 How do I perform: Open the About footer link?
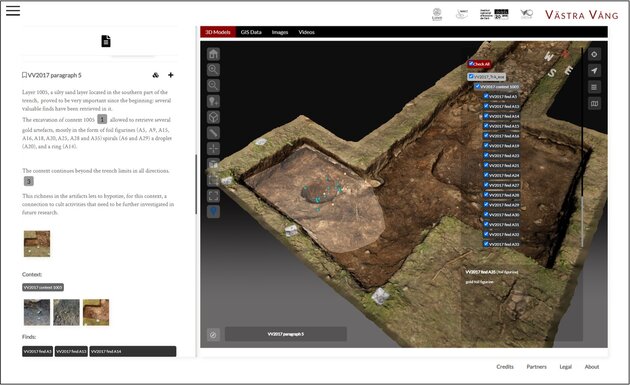point(591,367)
